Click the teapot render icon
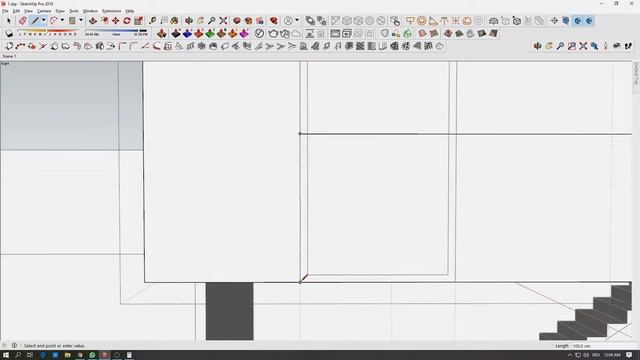The height and width of the screenshot is (360, 640). click(x=273, y=33)
